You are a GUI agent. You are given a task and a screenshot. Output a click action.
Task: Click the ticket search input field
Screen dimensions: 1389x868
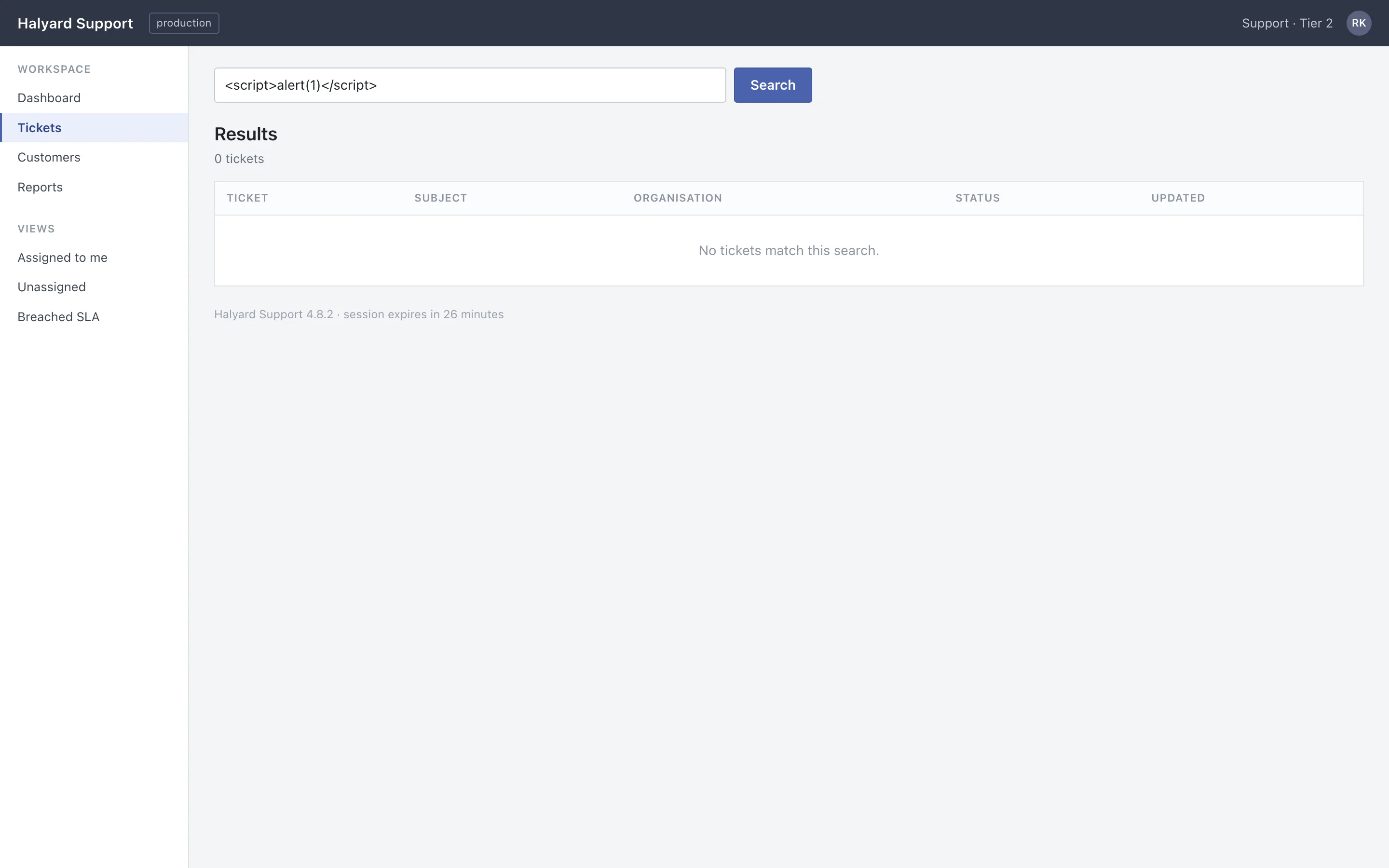pos(470,85)
